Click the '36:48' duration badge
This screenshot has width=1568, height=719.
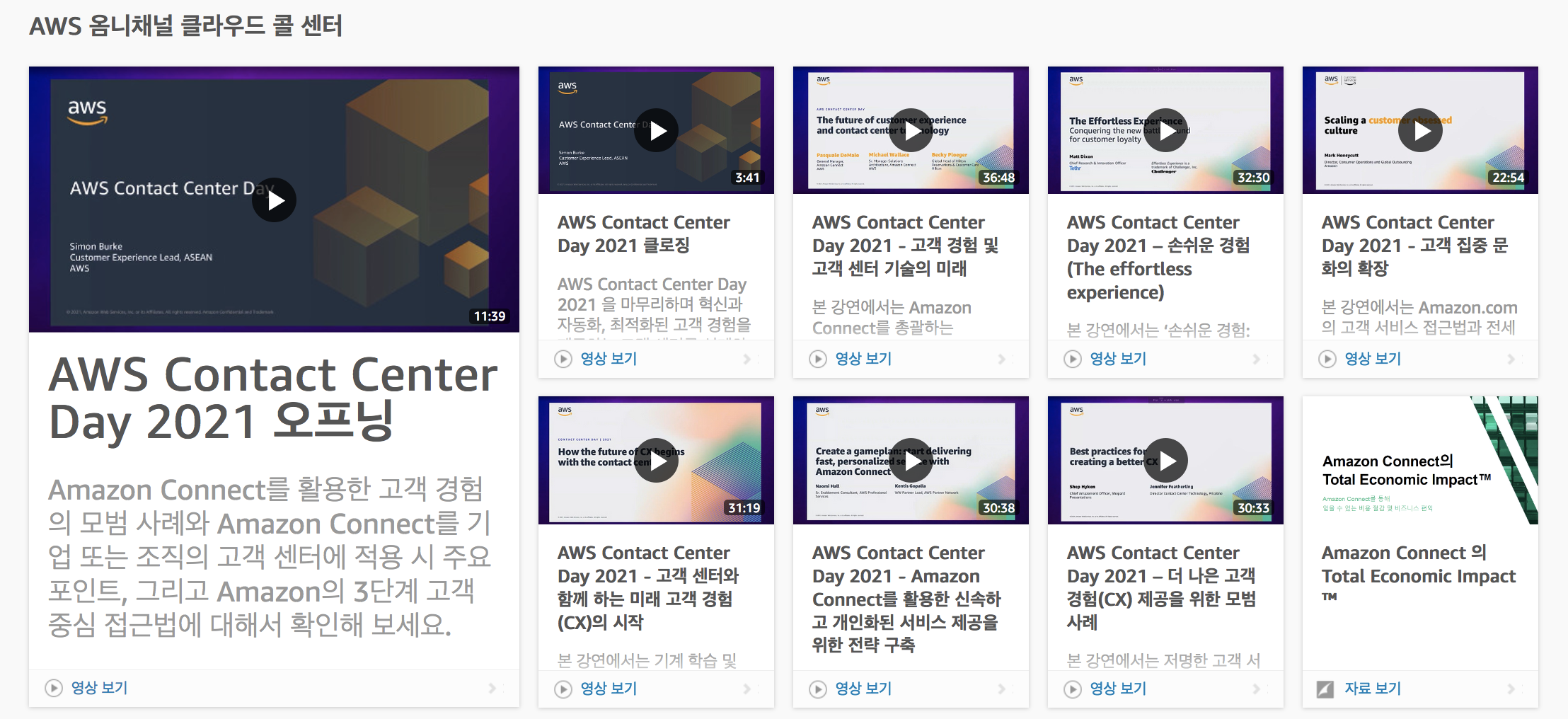pos(998,178)
